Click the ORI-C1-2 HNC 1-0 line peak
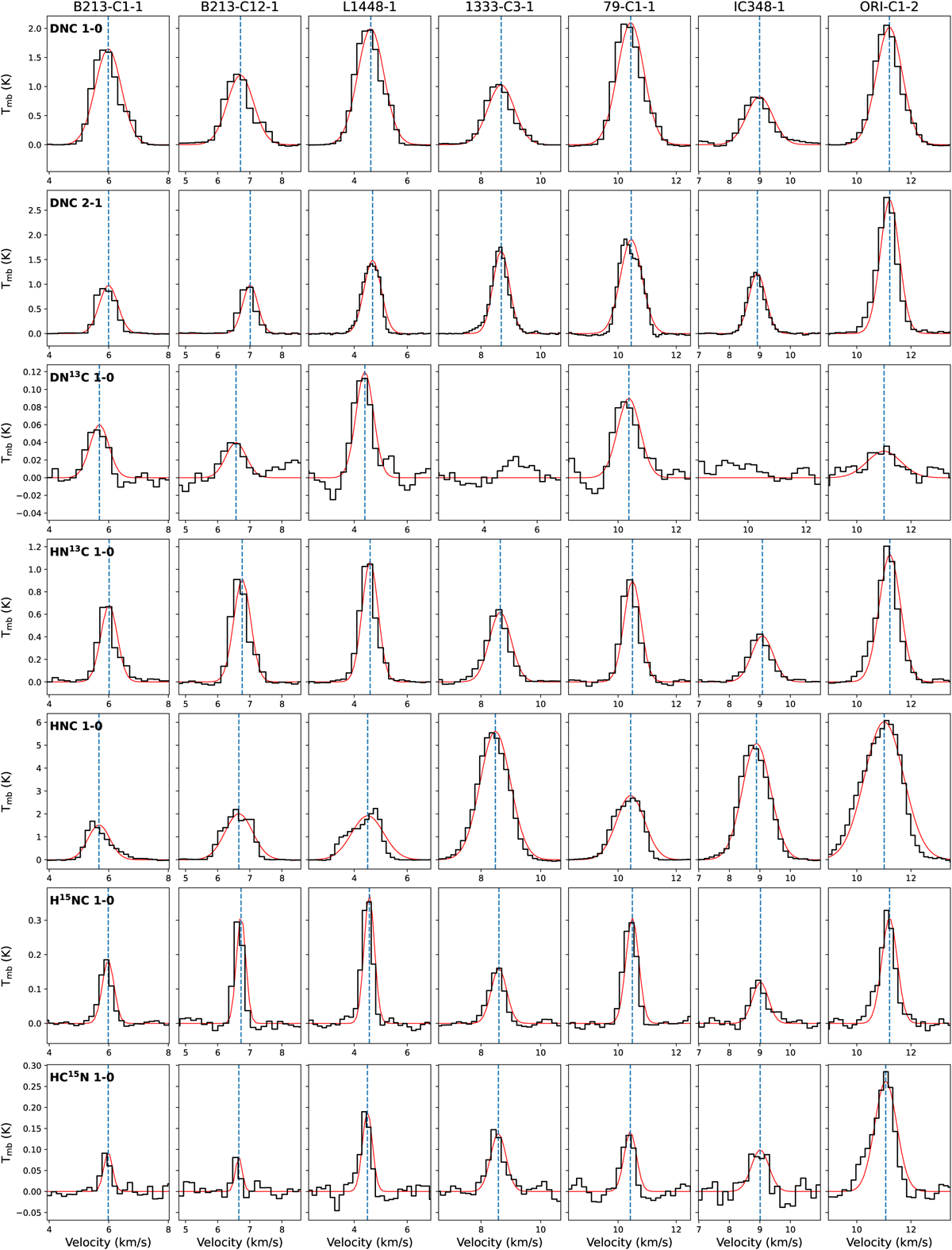952x1250 pixels. click(x=886, y=721)
